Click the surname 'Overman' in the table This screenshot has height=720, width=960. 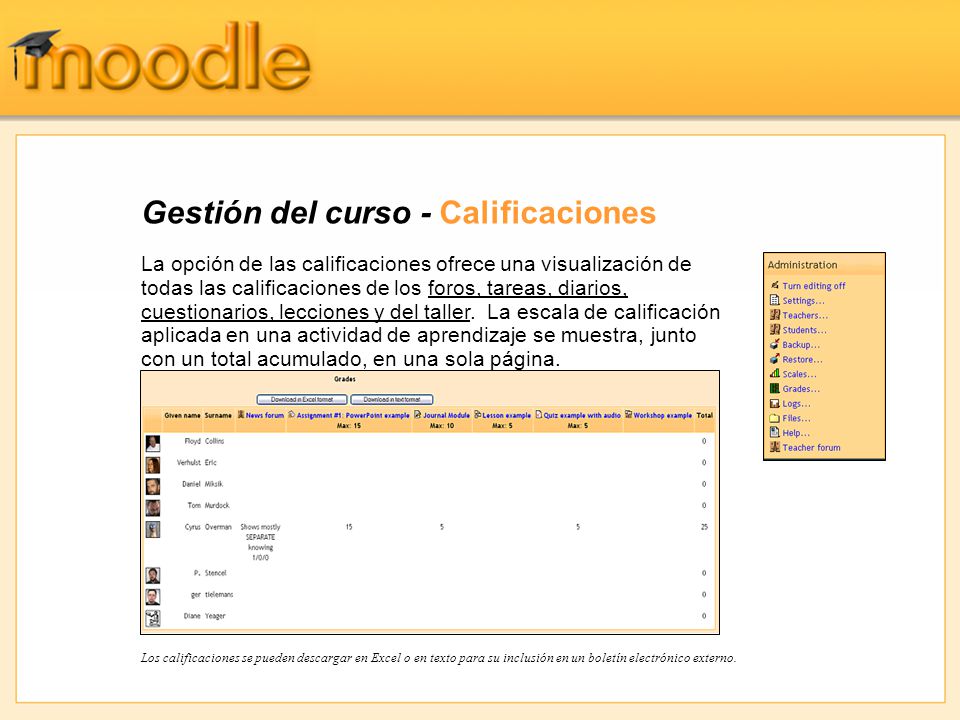click(x=218, y=527)
